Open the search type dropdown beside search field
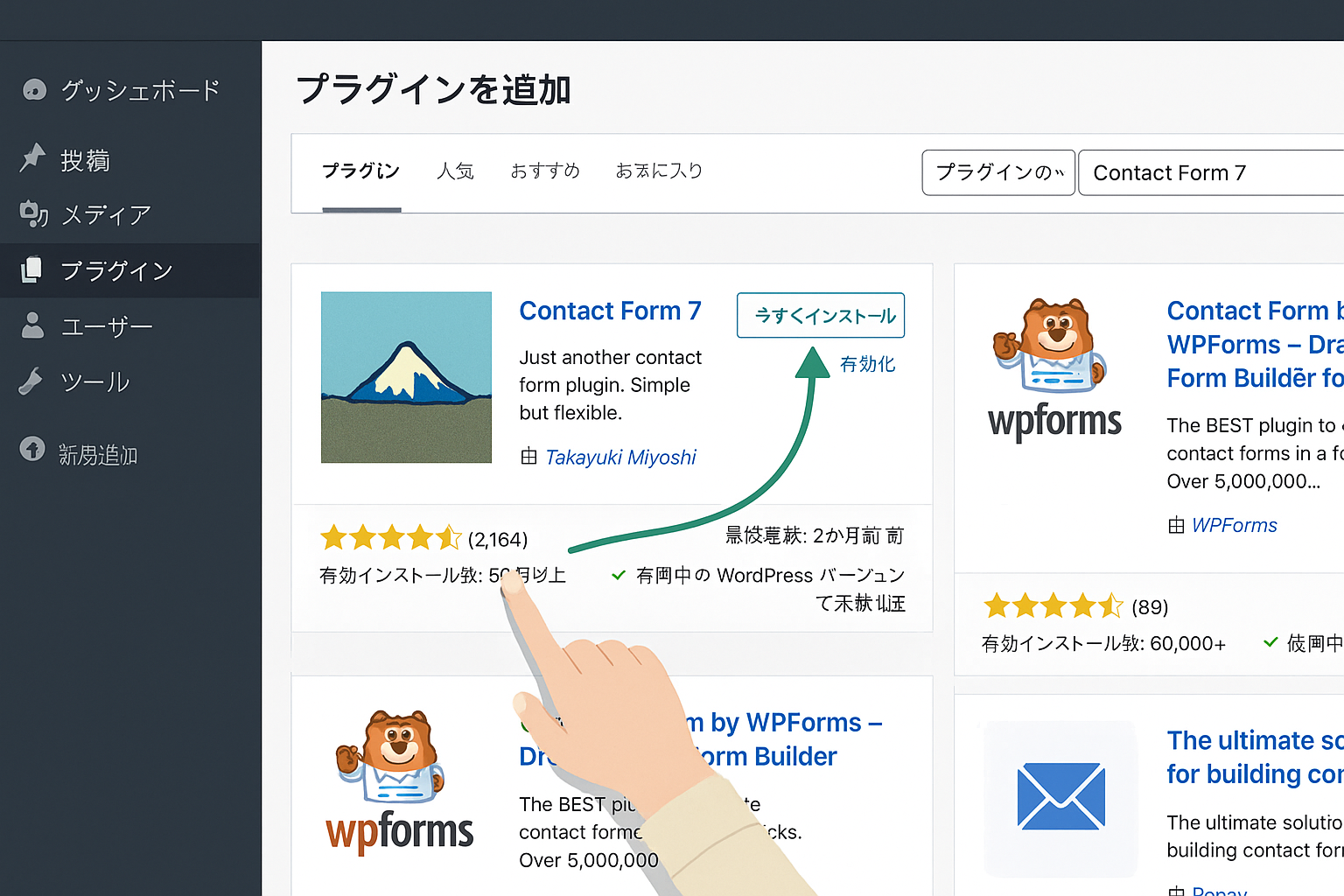This screenshot has height=896, width=1344. click(998, 172)
